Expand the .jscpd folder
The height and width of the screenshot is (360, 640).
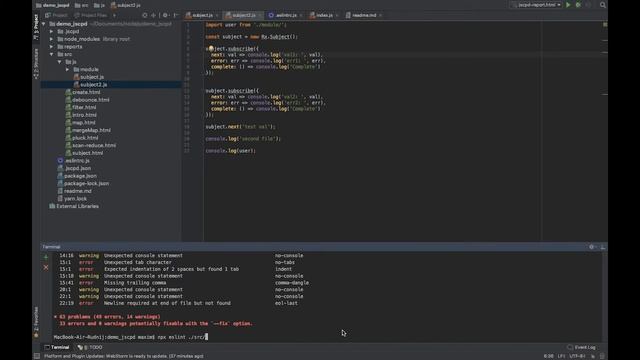point(51,31)
